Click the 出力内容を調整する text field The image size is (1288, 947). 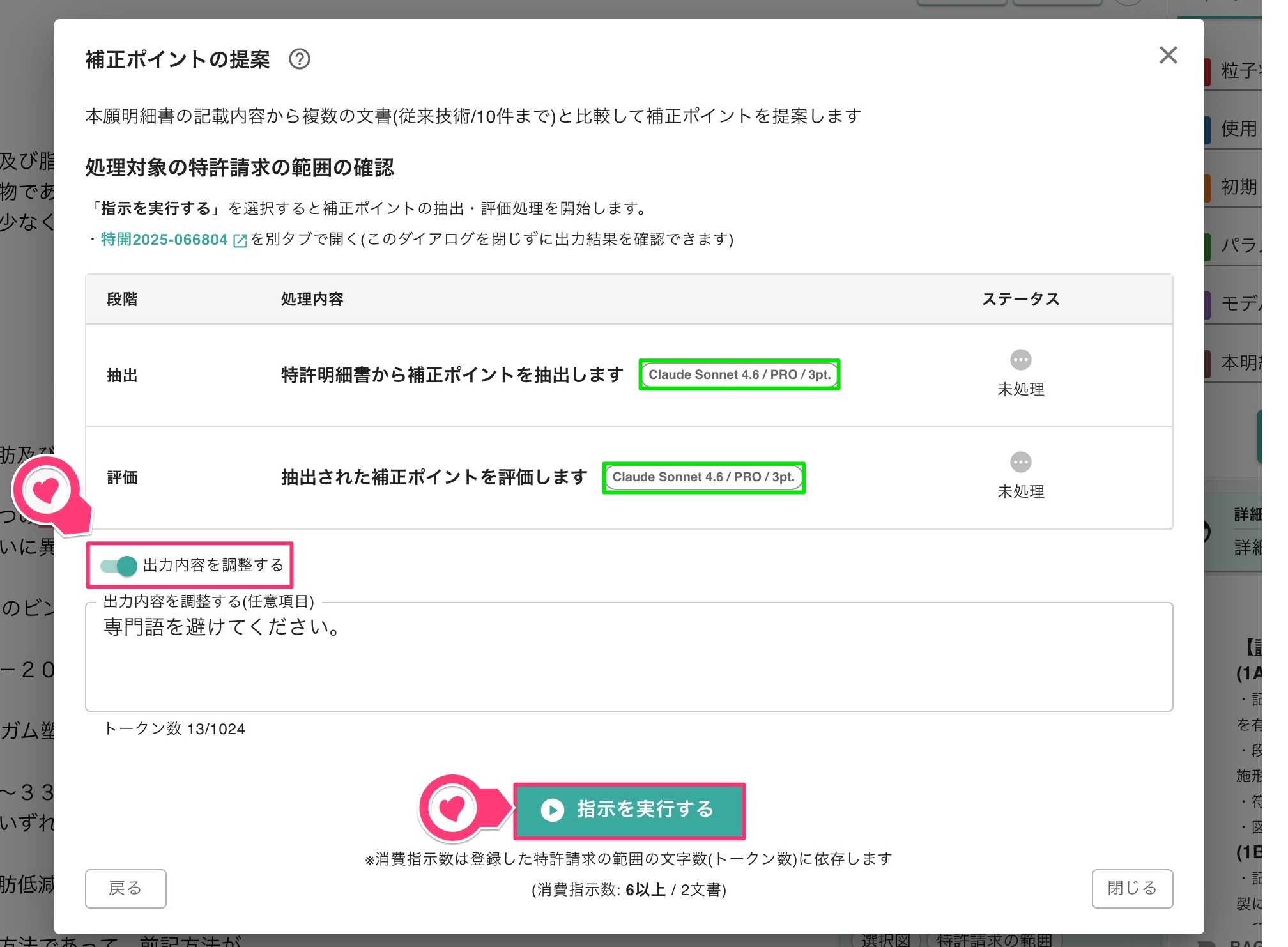[629, 658]
